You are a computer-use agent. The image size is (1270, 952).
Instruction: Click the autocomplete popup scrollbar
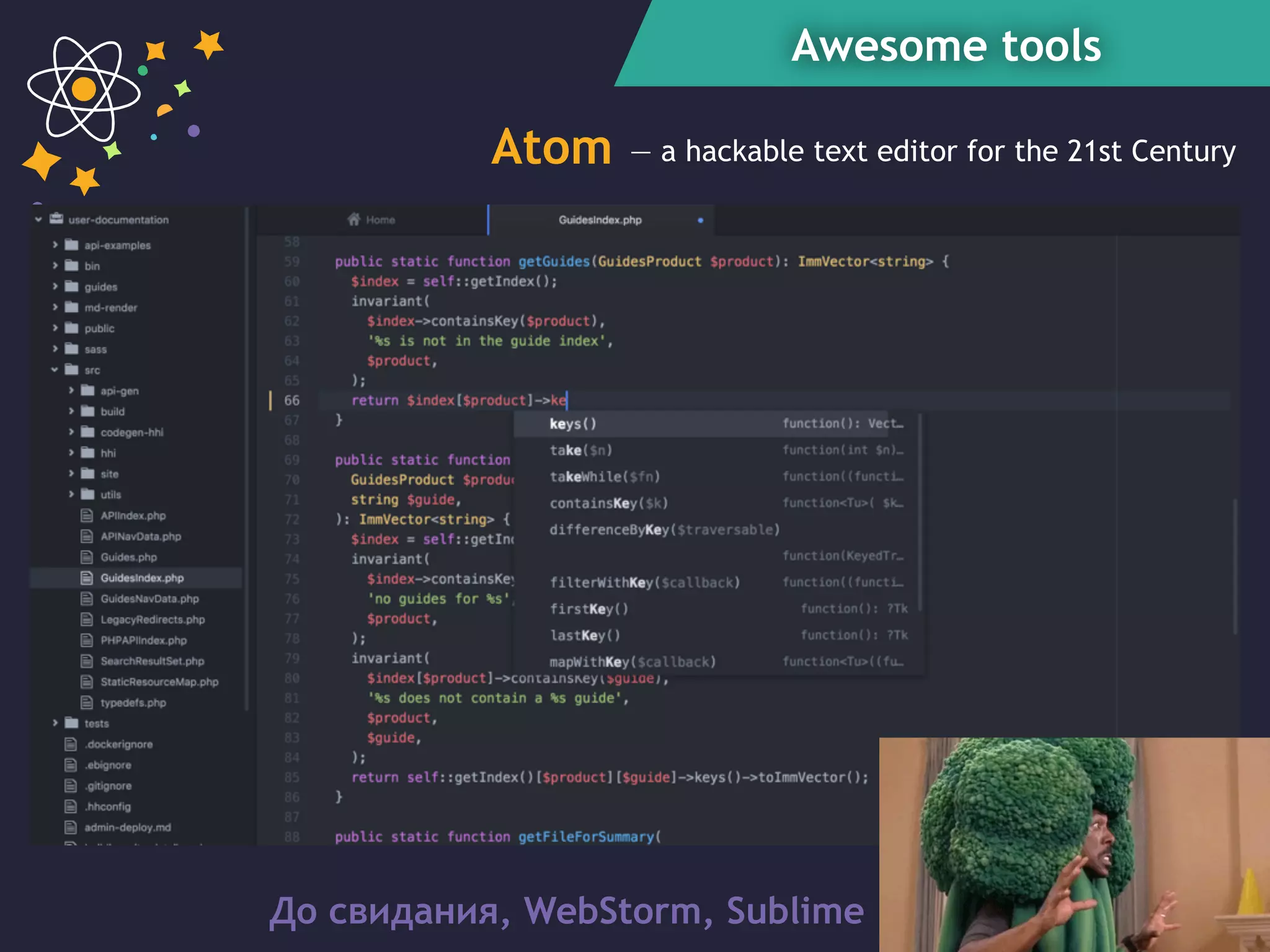pos(921,513)
